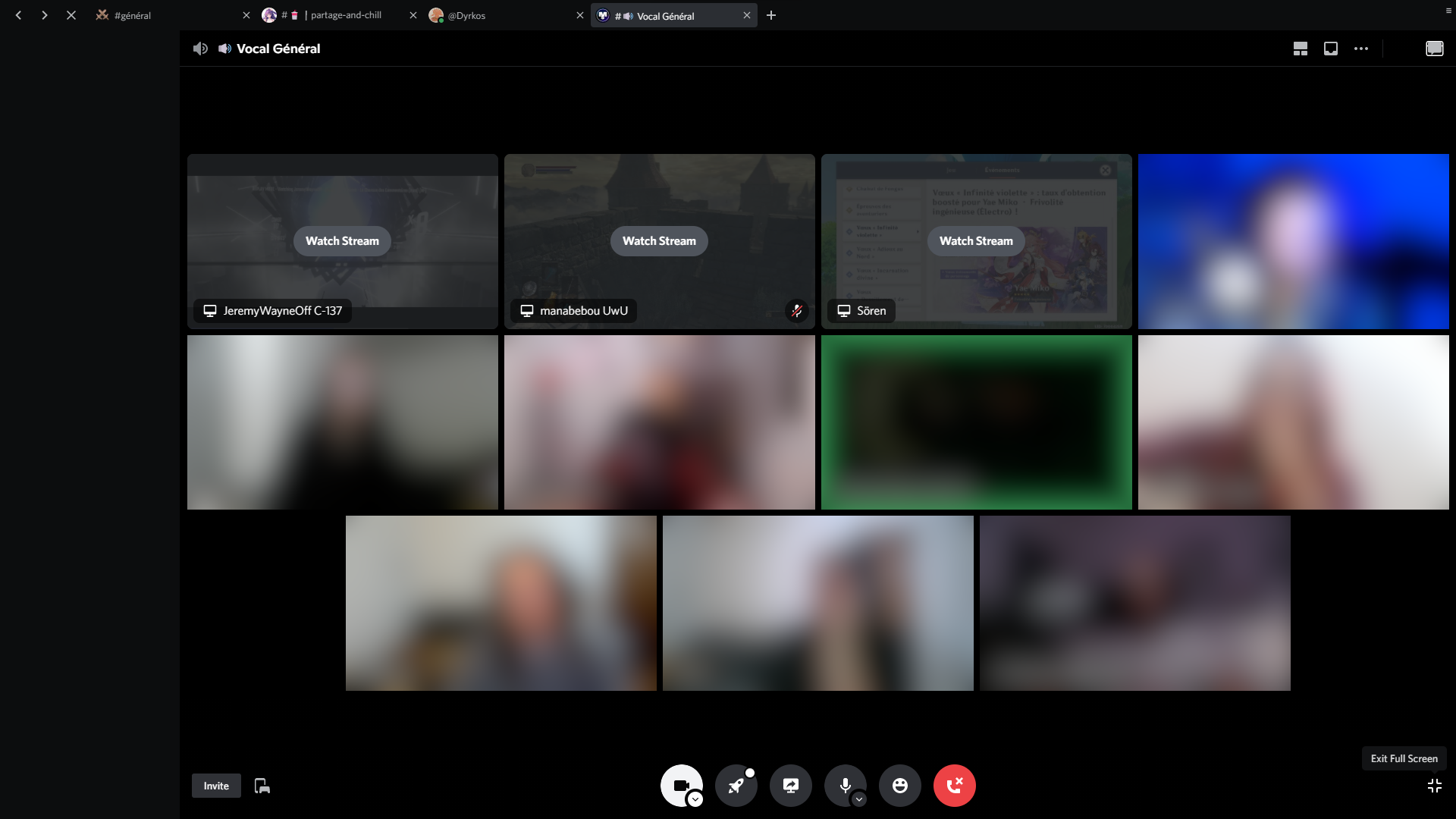The height and width of the screenshot is (819, 1456).
Task: Open camera device options chevron
Action: [x=695, y=800]
